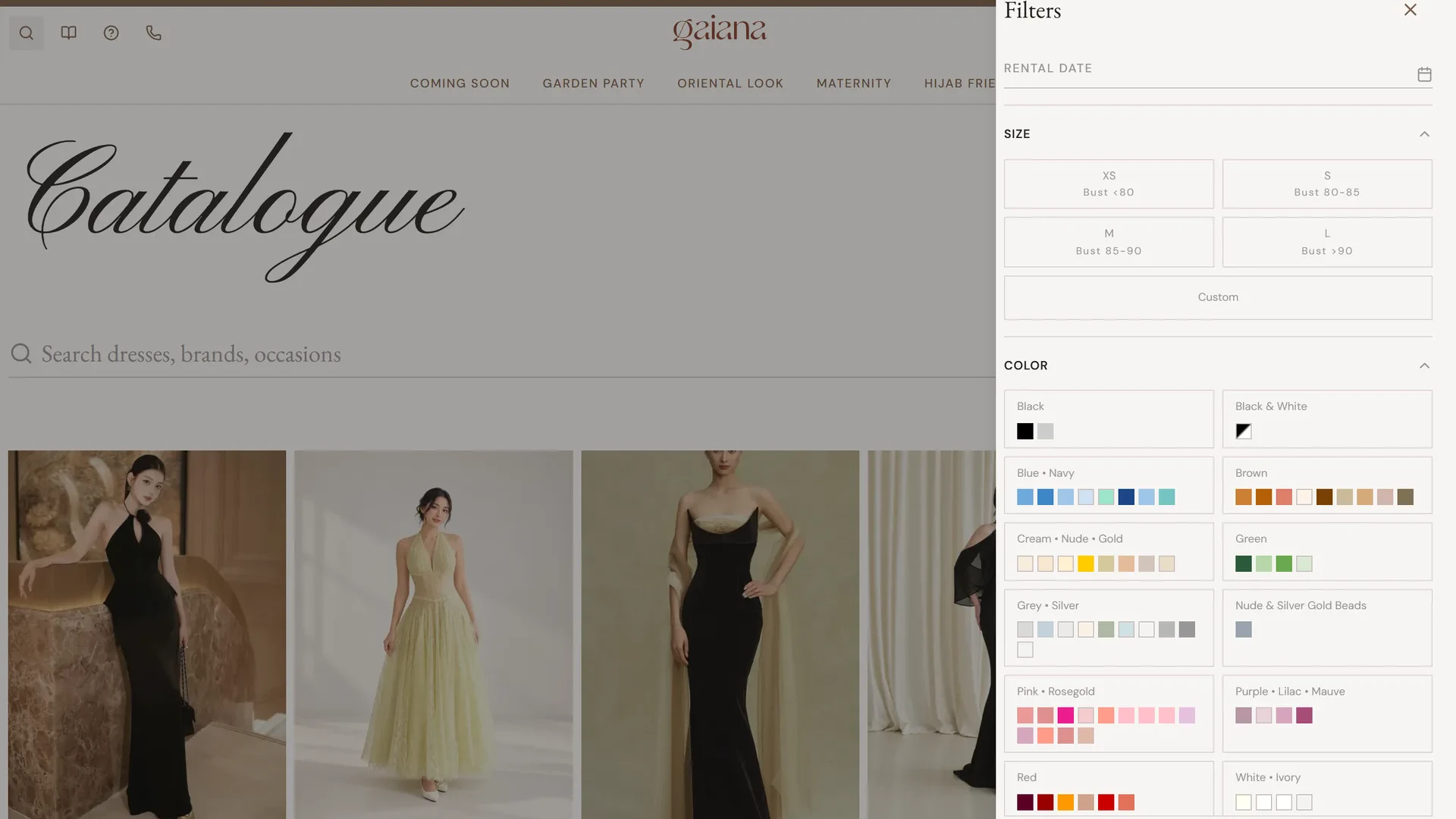The height and width of the screenshot is (819, 1456).
Task: Pick Purple • Lilac • Mauve filter
Action: point(1327,714)
